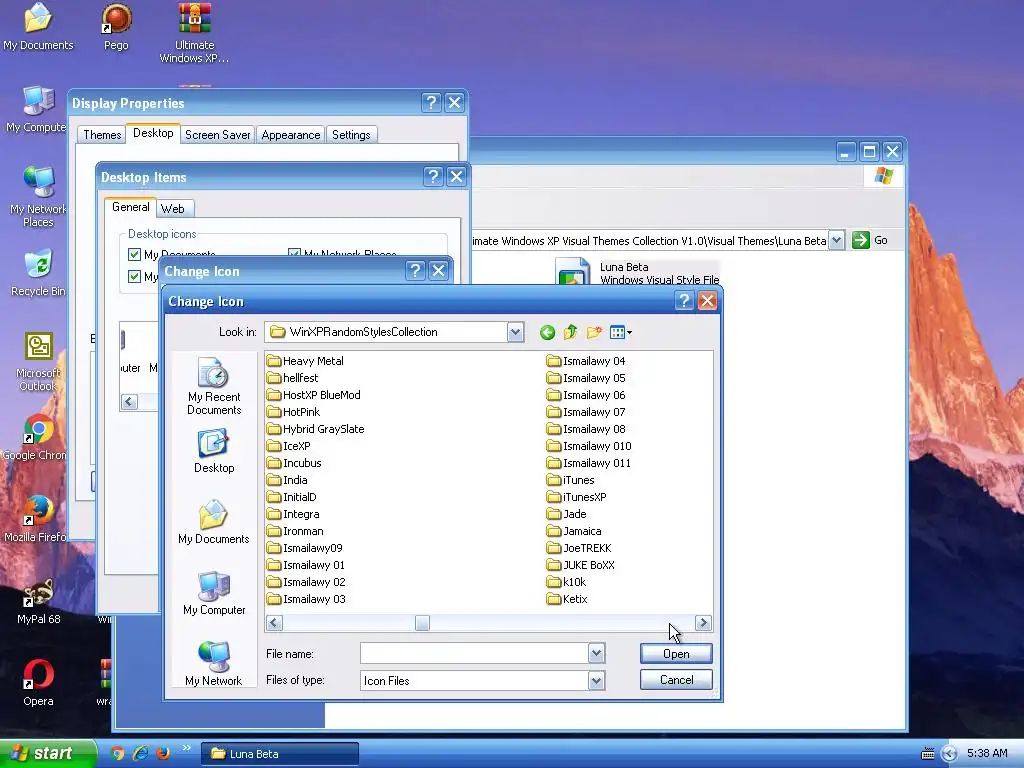Select the Jamaica folder
Image resolution: width=1024 pixels, height=768 pixels.
pos(575,531)
